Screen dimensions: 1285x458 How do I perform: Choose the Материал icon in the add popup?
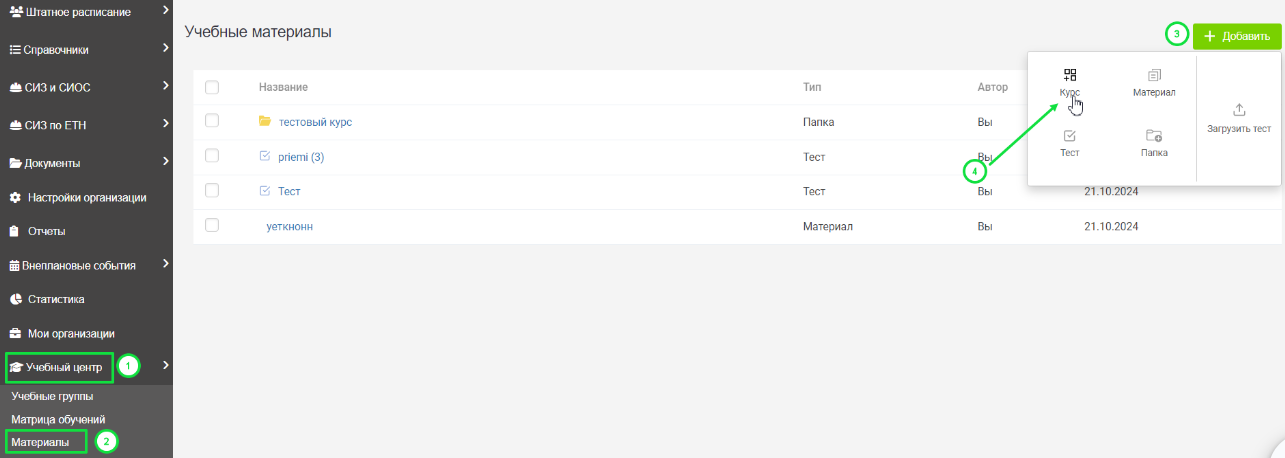point(1154,75)
